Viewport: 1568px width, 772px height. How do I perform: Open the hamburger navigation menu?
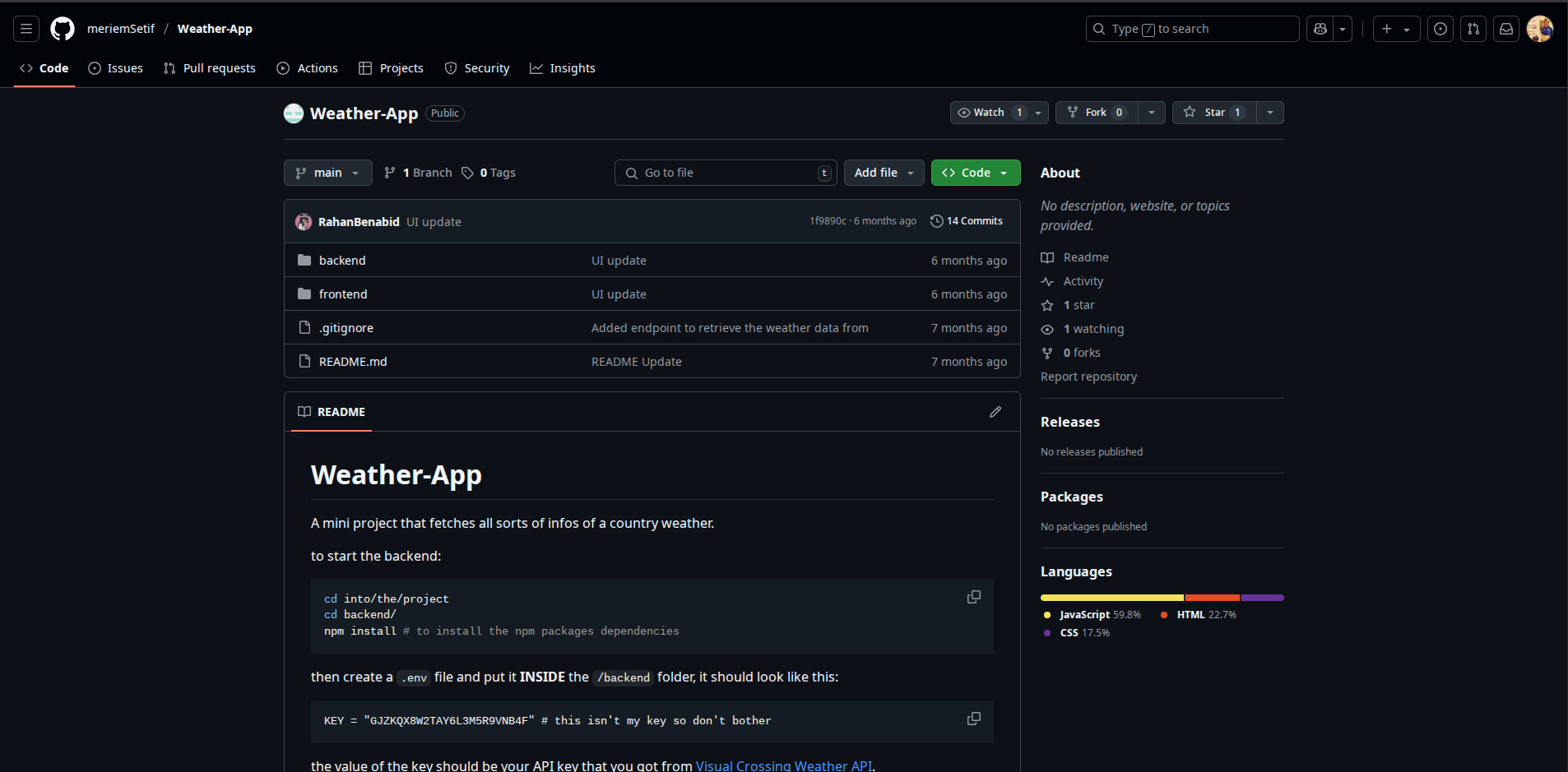[26, 29]
